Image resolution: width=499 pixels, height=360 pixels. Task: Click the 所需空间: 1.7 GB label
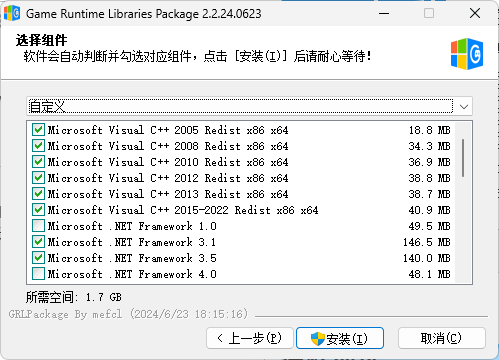[74, 297]
